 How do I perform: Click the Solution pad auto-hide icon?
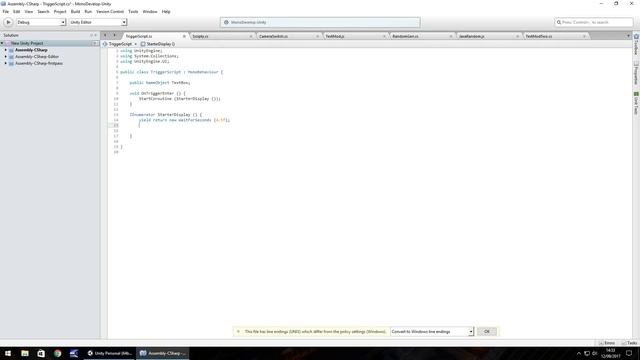point(91,36)
